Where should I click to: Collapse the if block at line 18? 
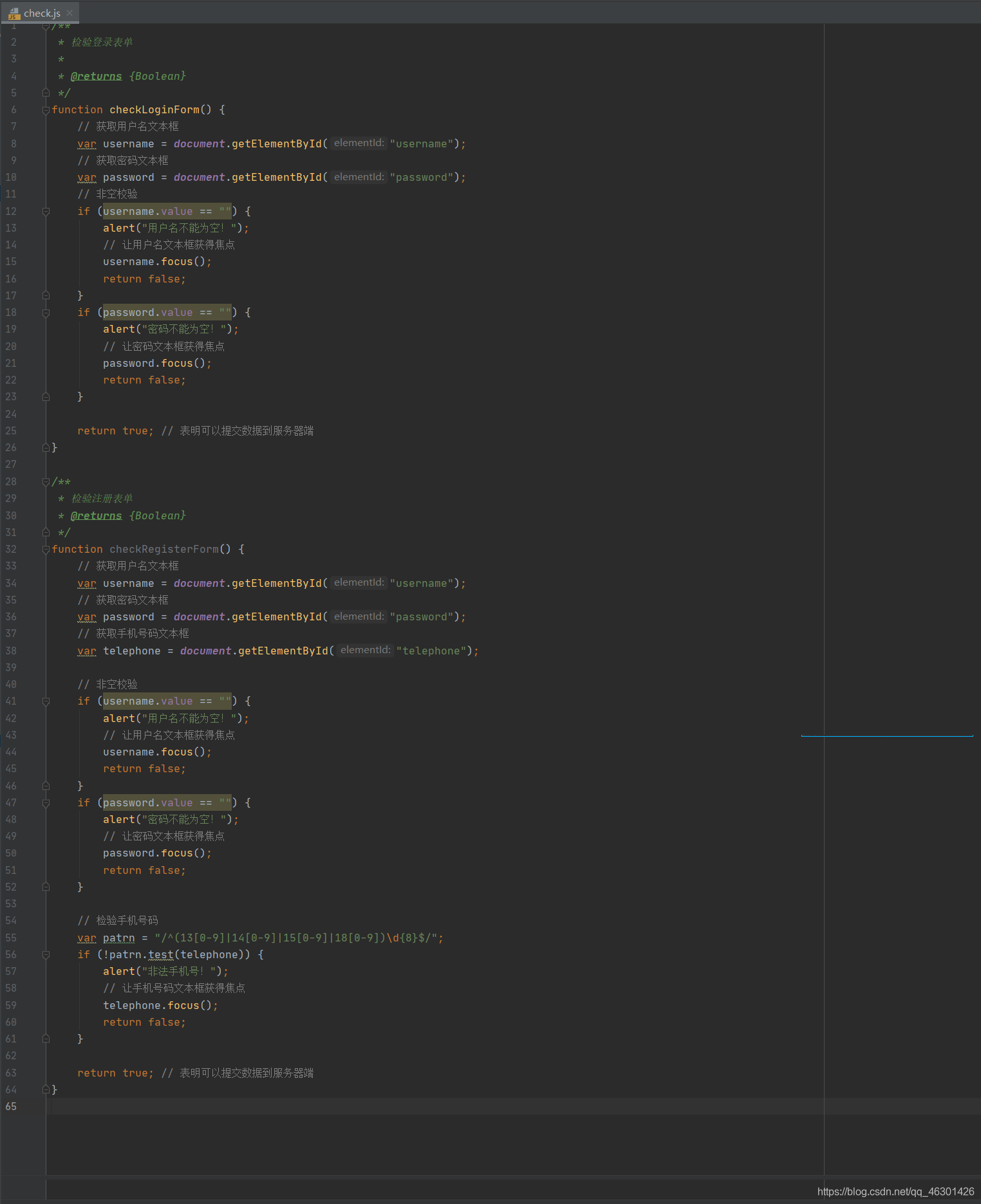point(46,313)
